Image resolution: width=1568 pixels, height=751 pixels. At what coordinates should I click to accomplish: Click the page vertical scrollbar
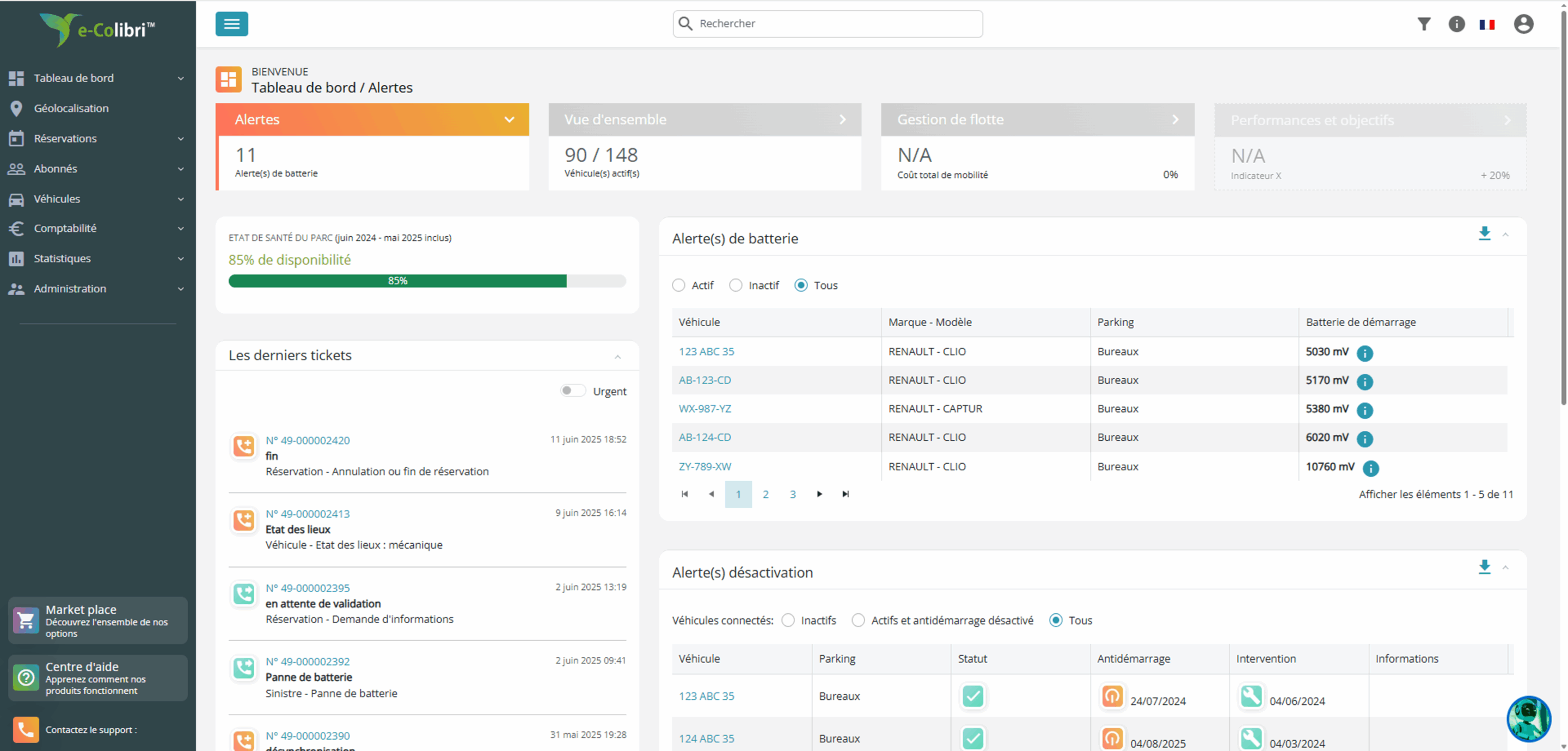click(x=1563, y=207)
